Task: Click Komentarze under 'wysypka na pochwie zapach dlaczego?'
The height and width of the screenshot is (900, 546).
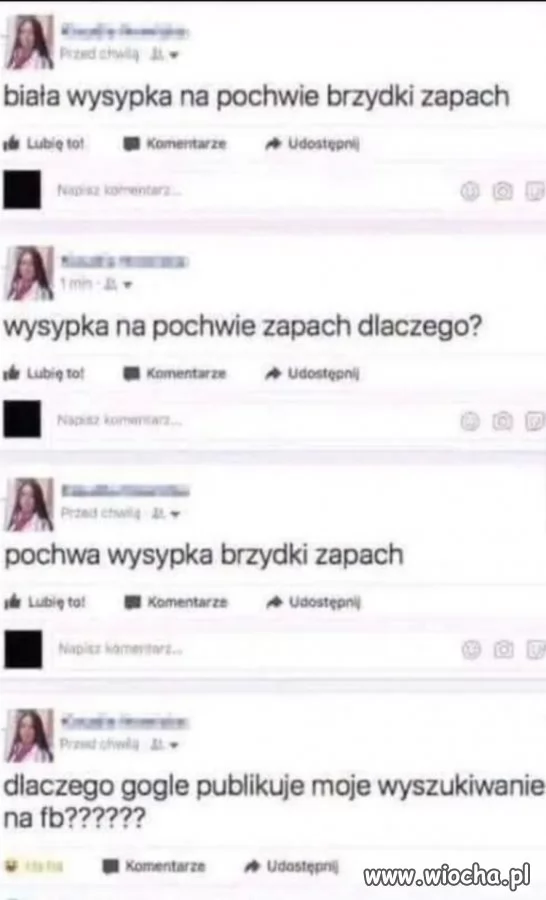Action: (175, 374)
